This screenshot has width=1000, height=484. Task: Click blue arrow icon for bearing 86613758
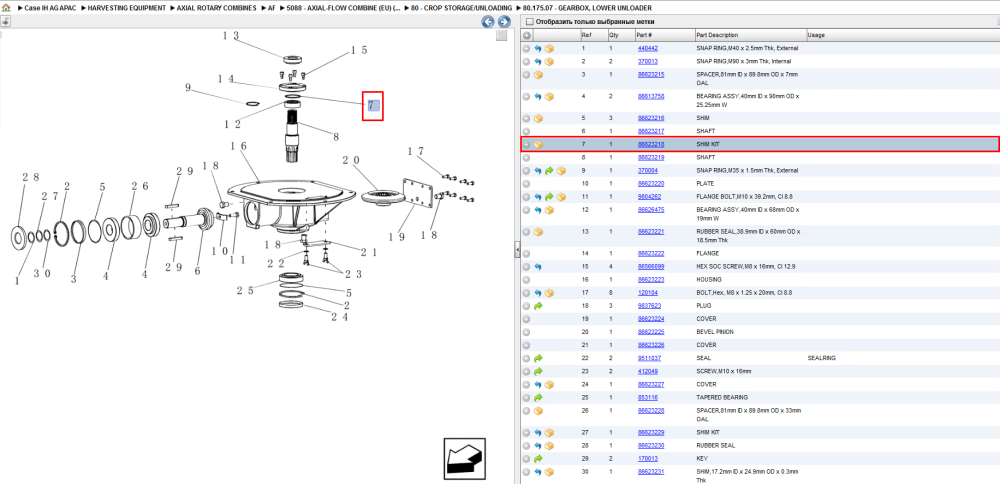pyautogui.click(x=538, y=96)
